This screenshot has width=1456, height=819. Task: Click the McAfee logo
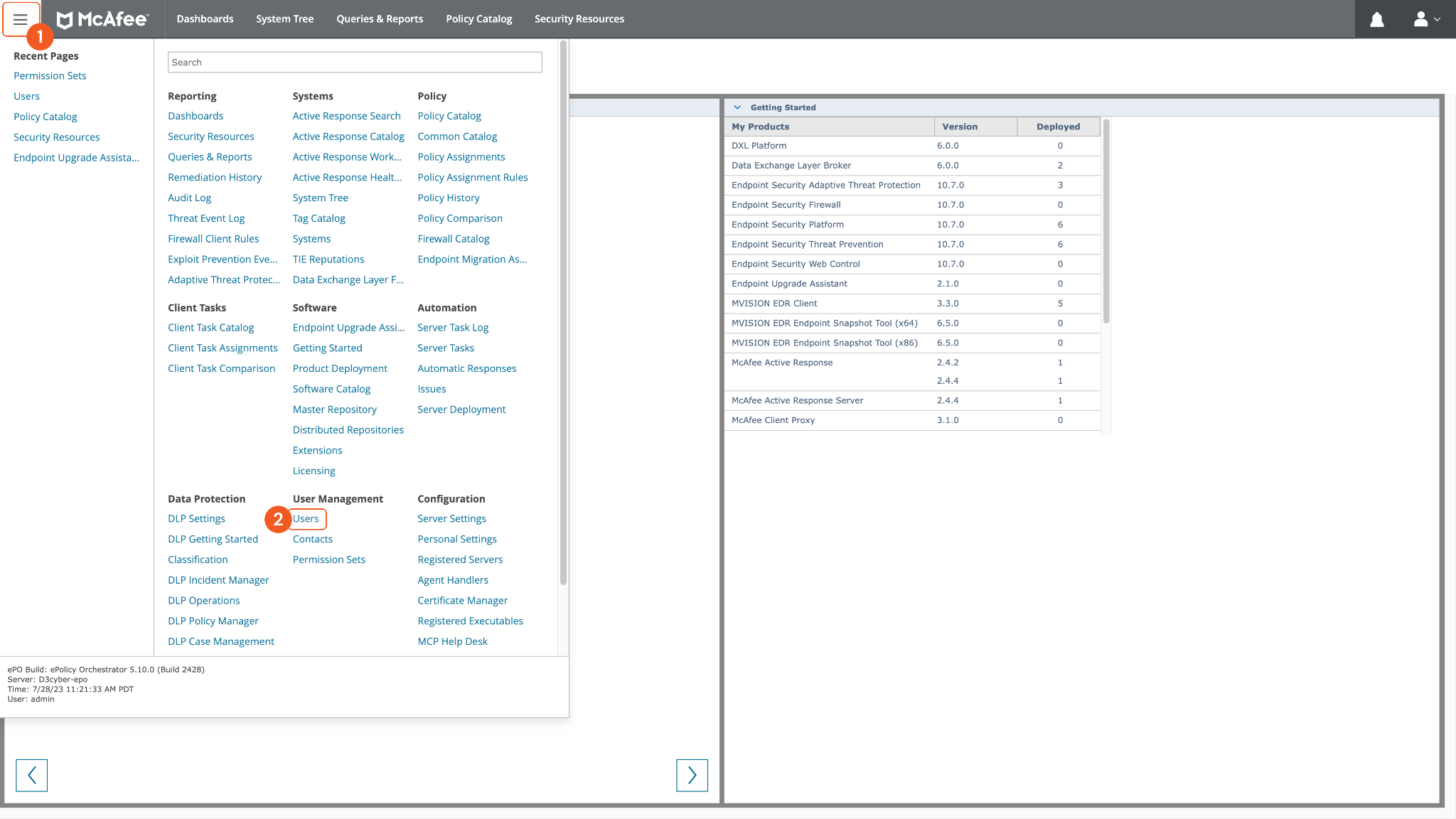pos(102,19)
